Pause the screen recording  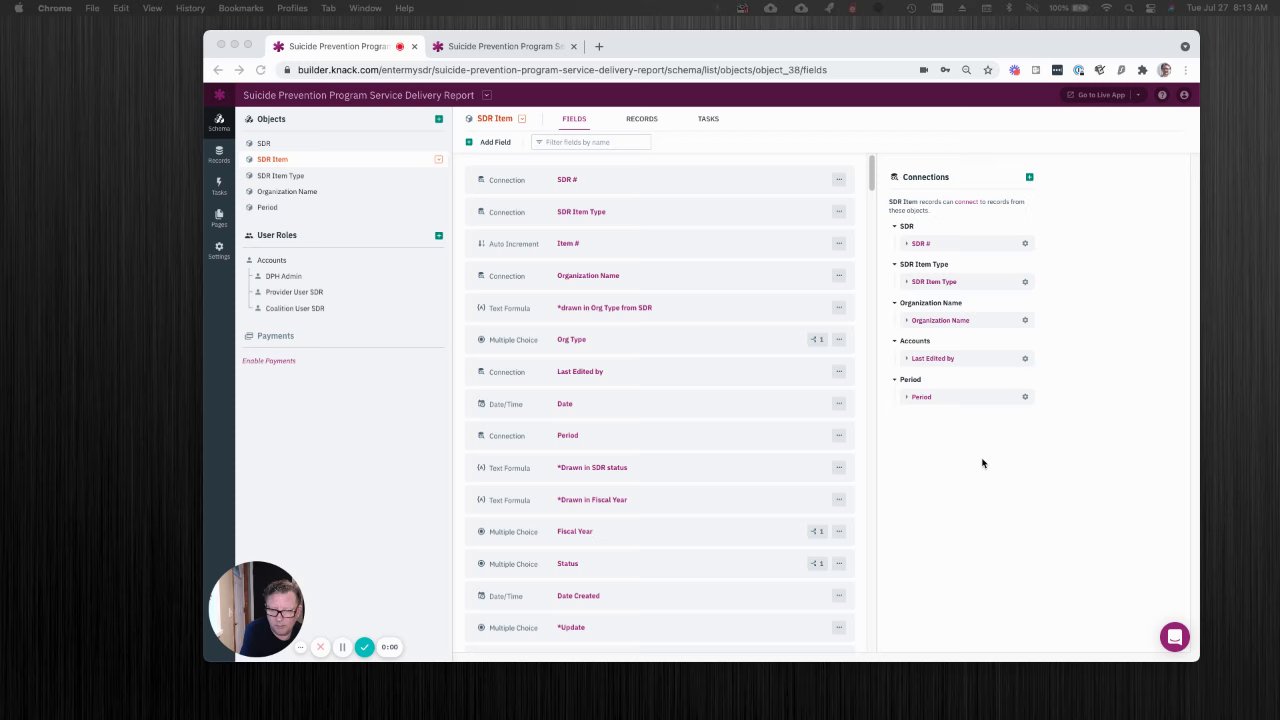[342, 647]
